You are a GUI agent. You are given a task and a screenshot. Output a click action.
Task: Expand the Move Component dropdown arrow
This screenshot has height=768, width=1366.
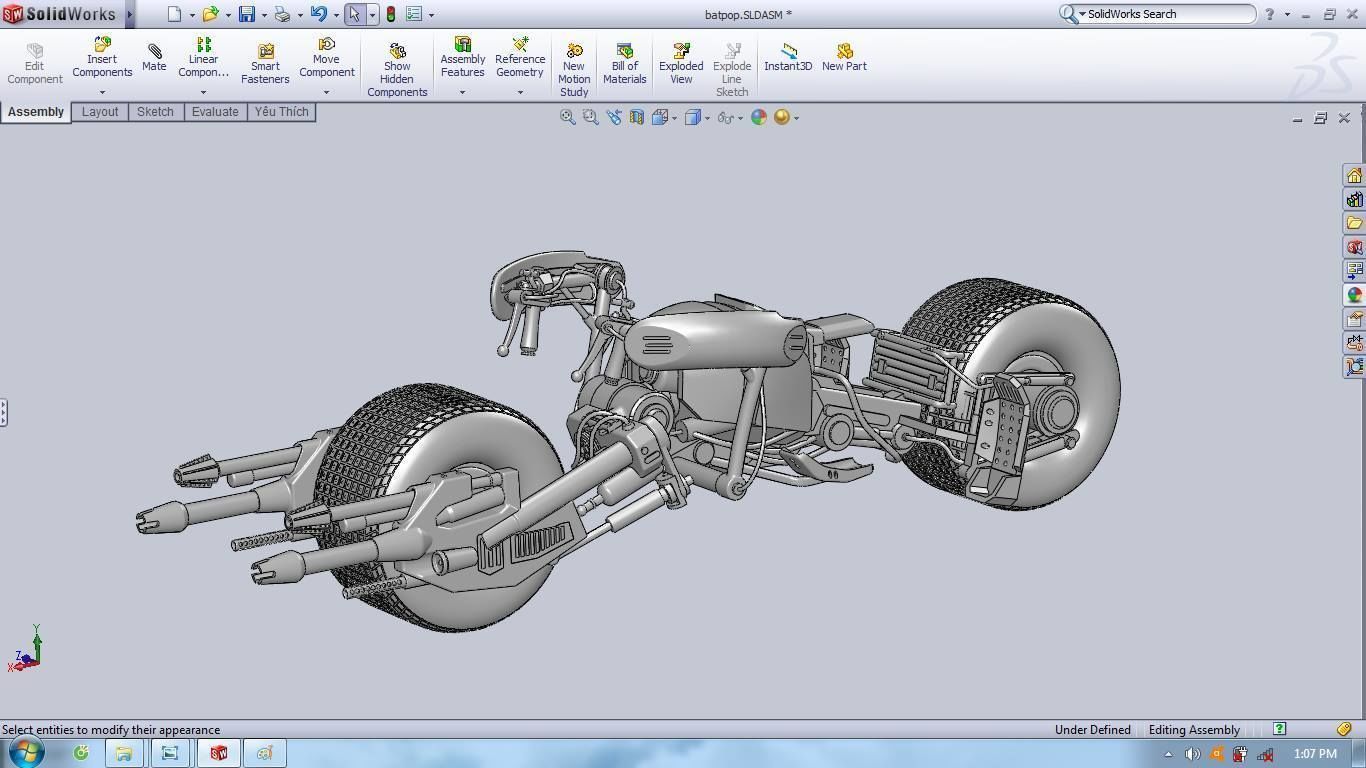pyautogui.click(x=326, y=92)
